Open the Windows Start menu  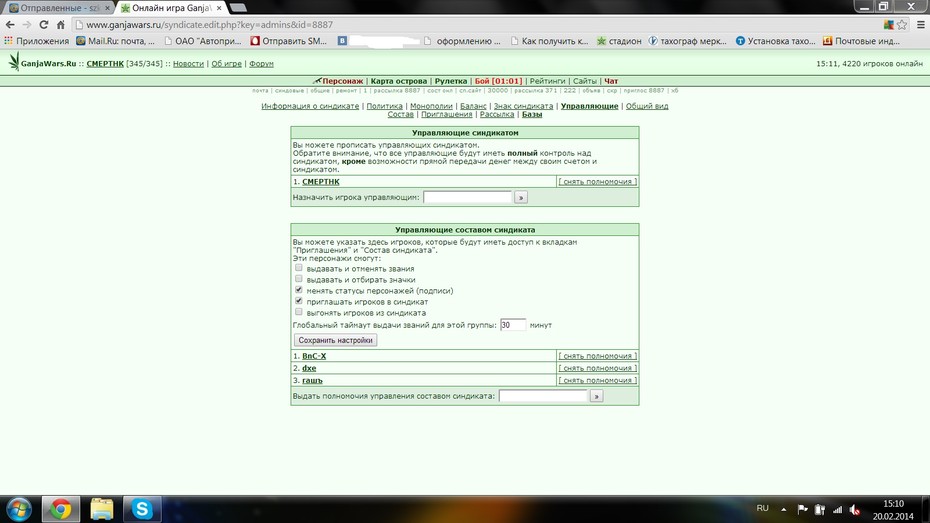pos(19,509)
